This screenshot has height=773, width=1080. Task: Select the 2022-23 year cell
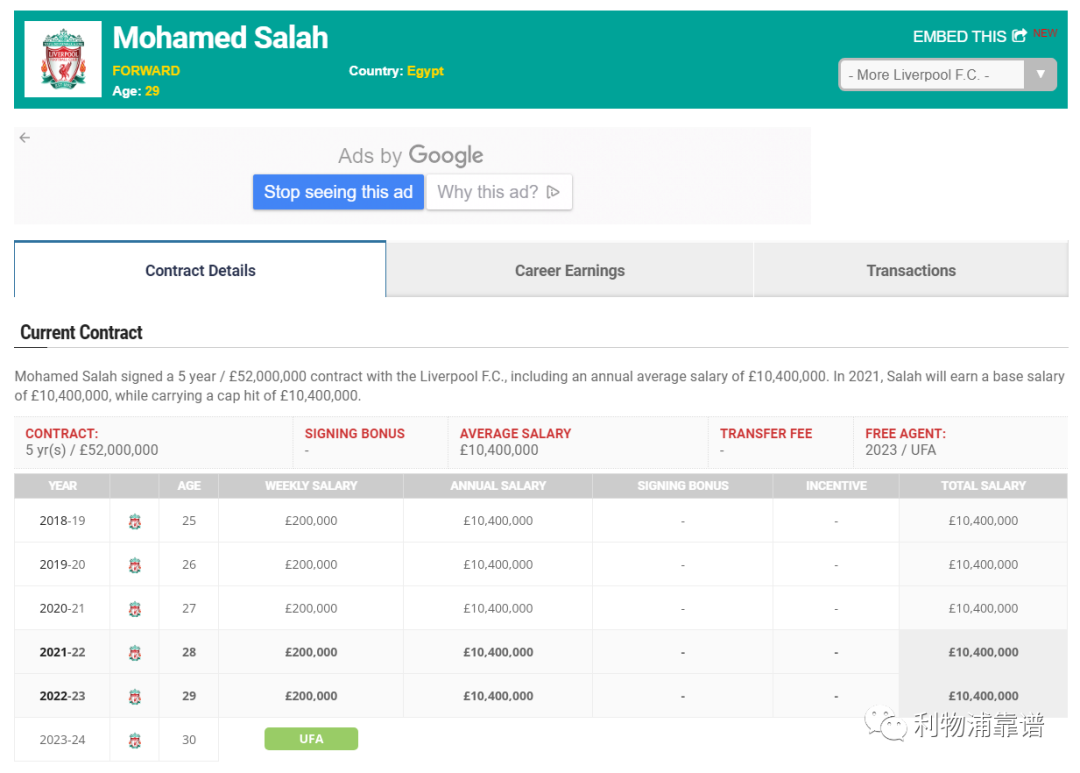coord(62,696)
